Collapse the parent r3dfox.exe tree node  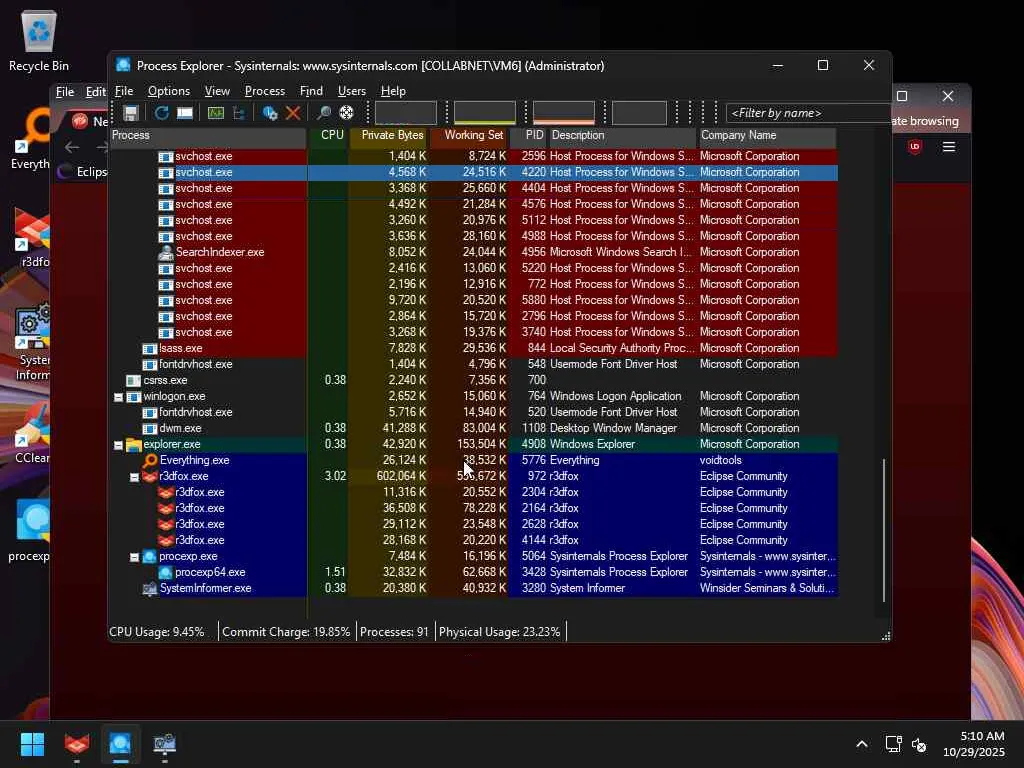point(134,477)
